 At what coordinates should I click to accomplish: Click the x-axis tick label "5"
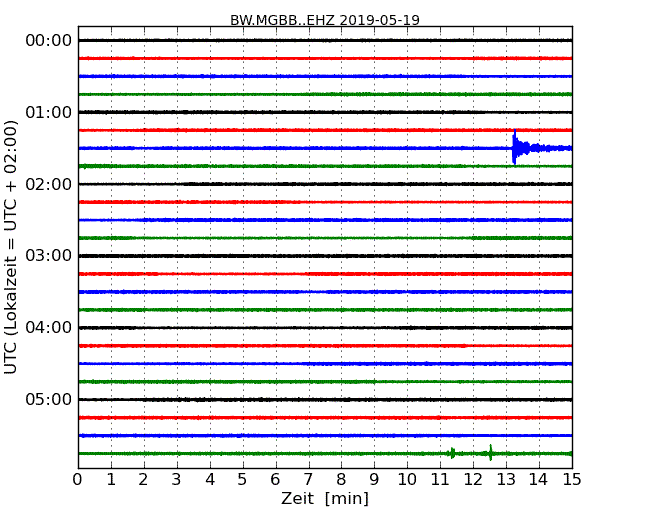click(x=242, y=480)
